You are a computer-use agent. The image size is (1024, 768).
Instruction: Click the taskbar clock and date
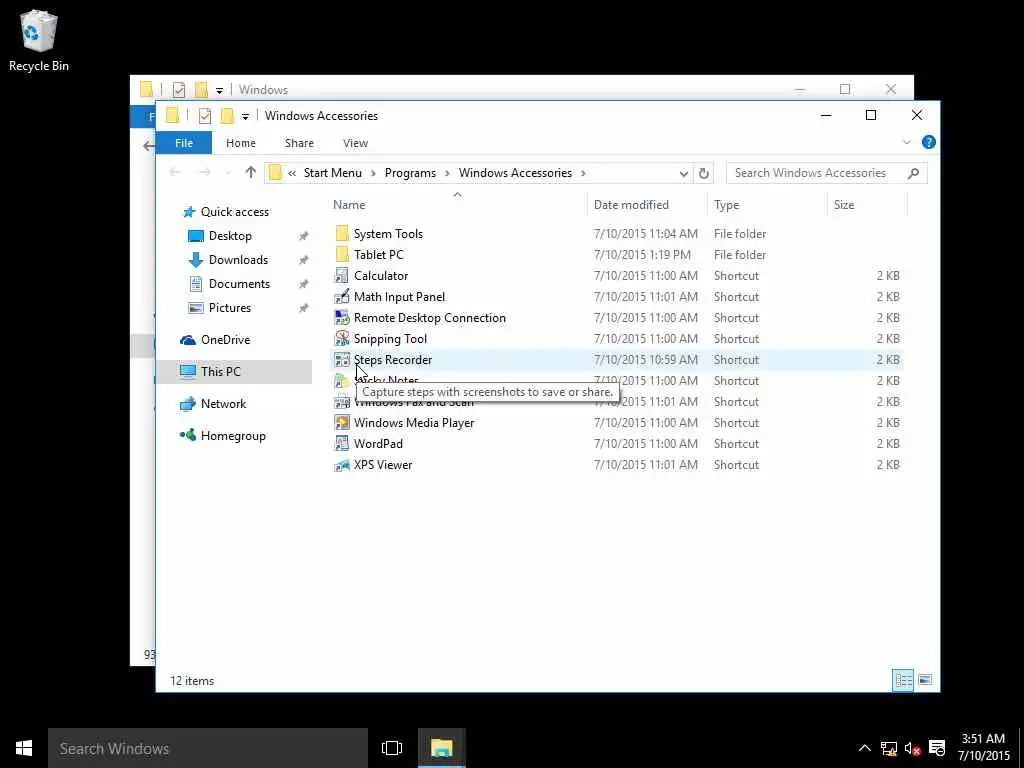[984, 748]
